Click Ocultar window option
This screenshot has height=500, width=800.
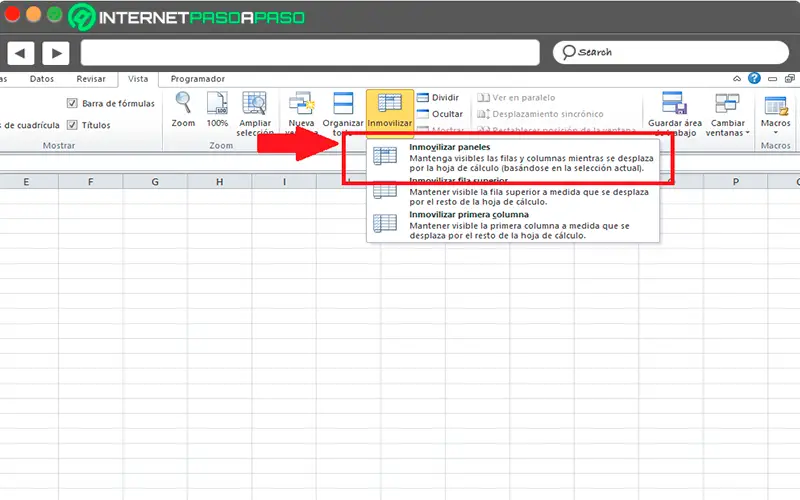(440, 114)
